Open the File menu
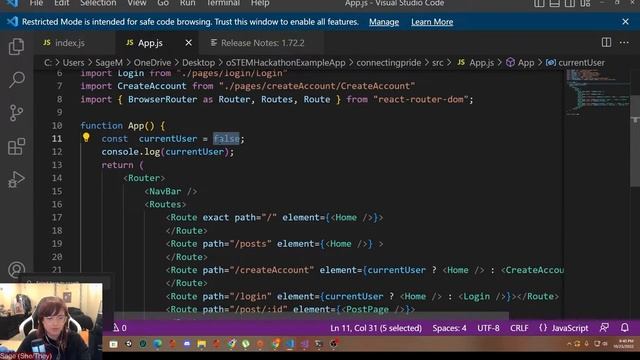Screen dimensions: 640x360 [x=36, y=3]
